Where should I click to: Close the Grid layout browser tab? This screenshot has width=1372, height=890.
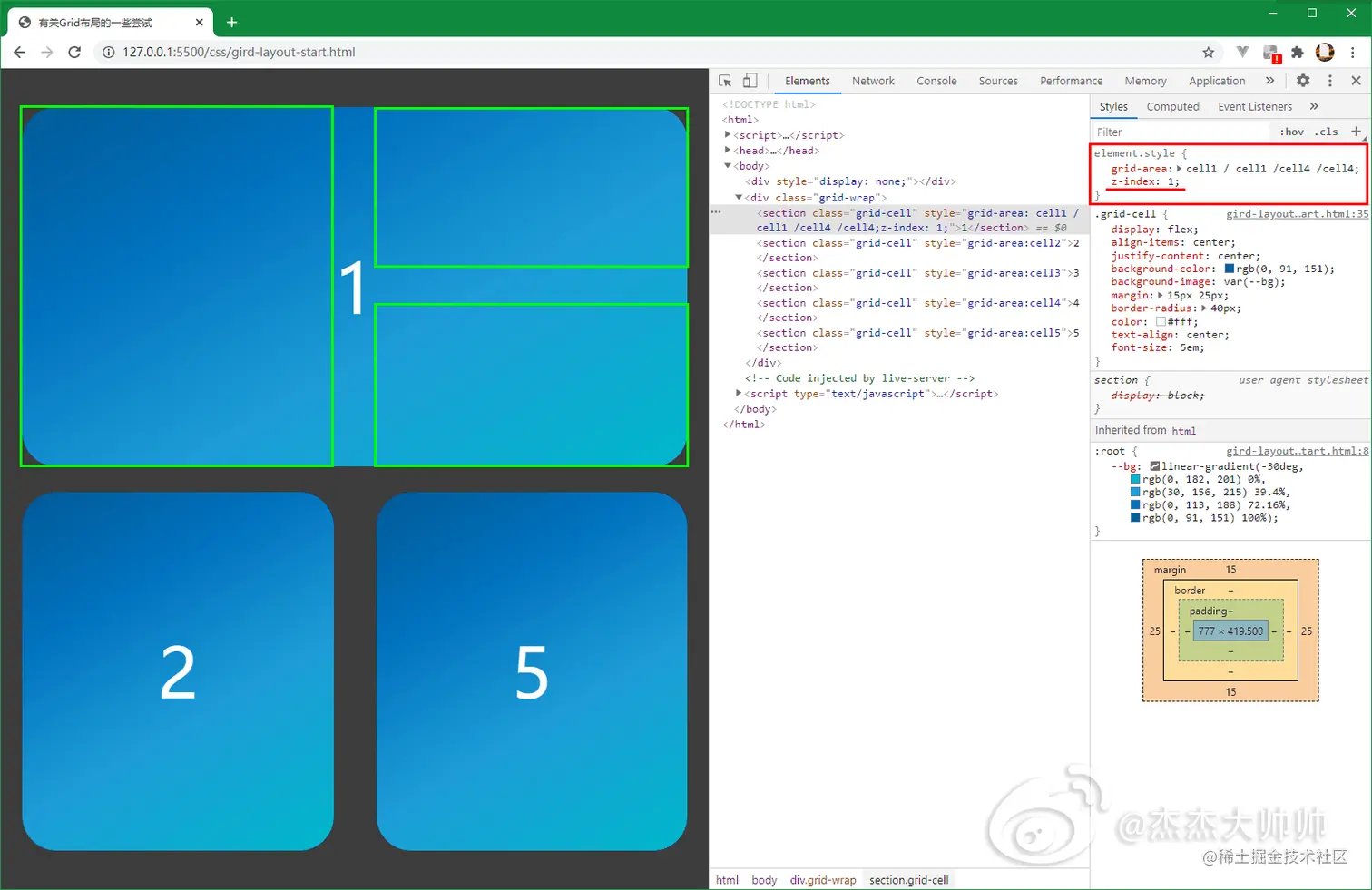[x=200, y=22]
